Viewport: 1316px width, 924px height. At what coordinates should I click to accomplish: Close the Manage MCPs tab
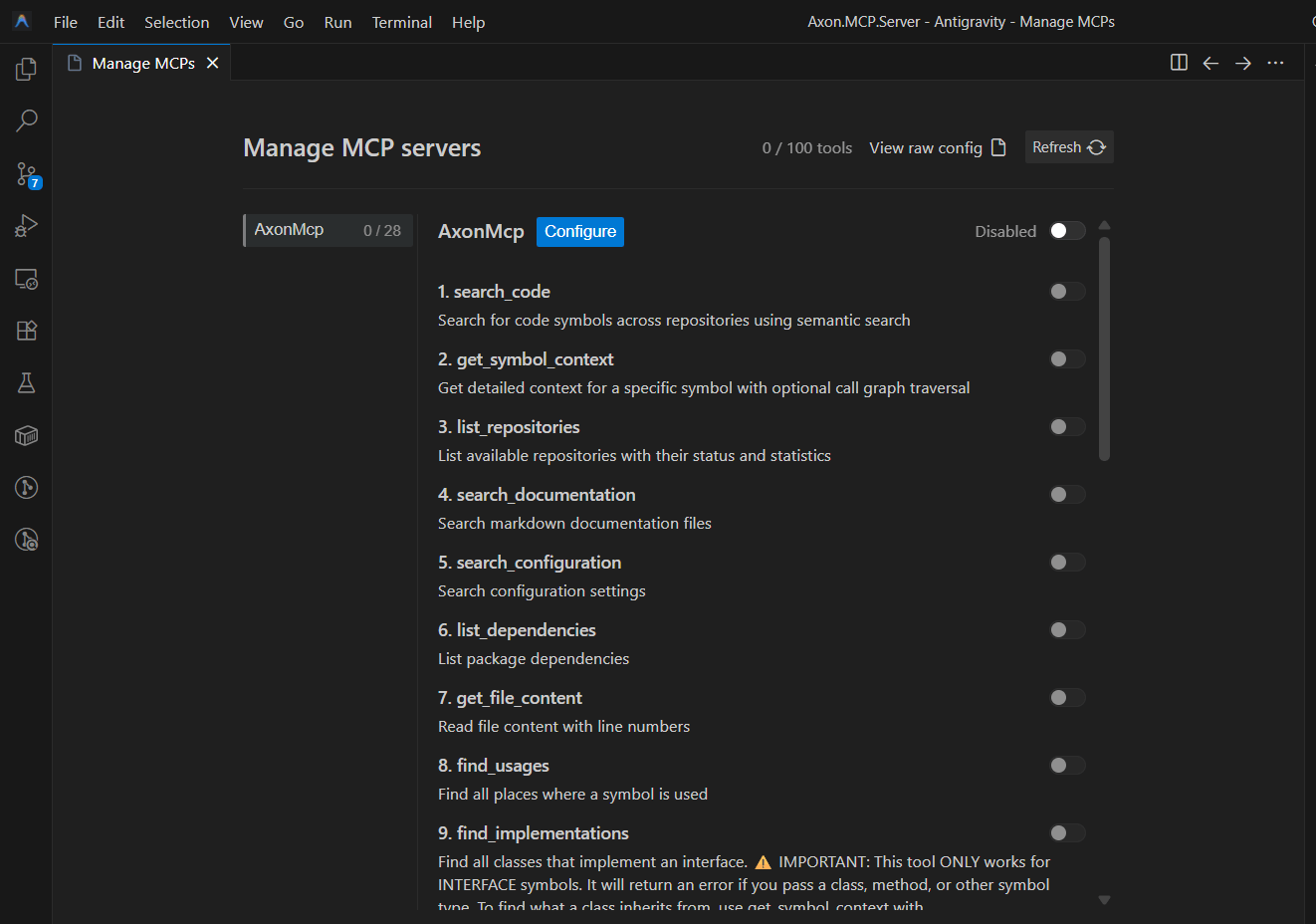212,63
